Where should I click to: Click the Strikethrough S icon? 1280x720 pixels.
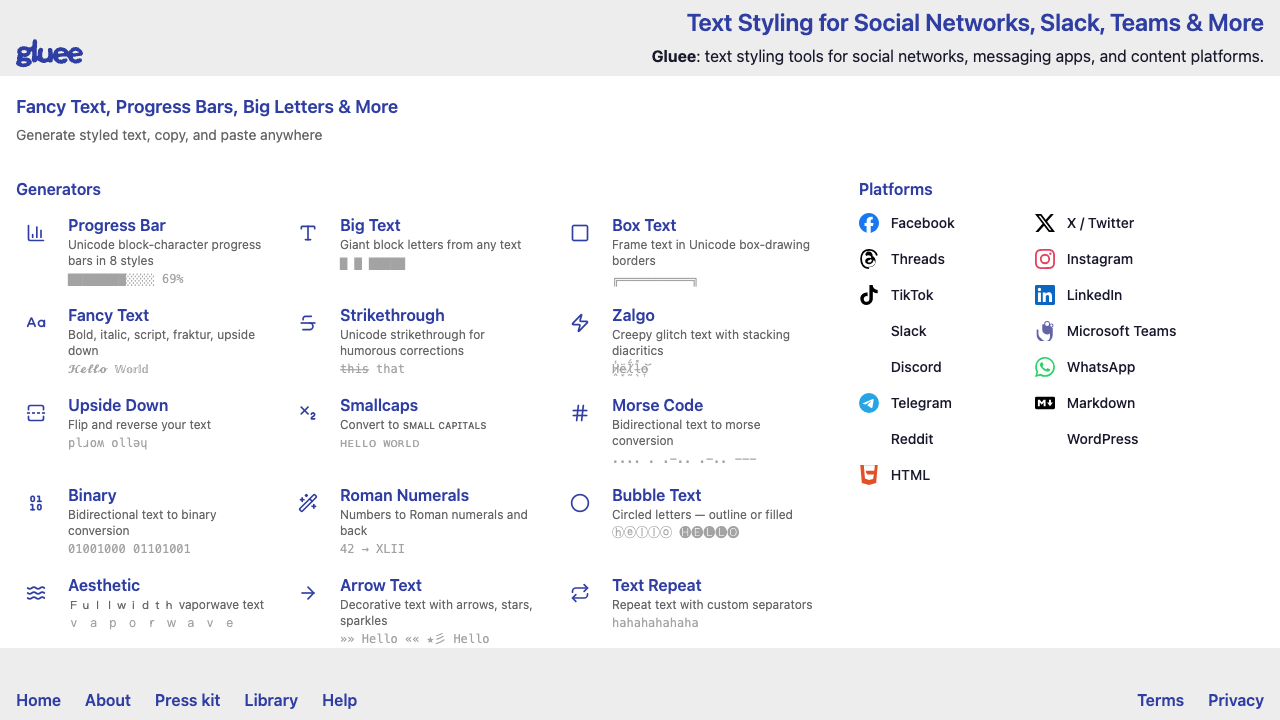[x=308, y=323]
